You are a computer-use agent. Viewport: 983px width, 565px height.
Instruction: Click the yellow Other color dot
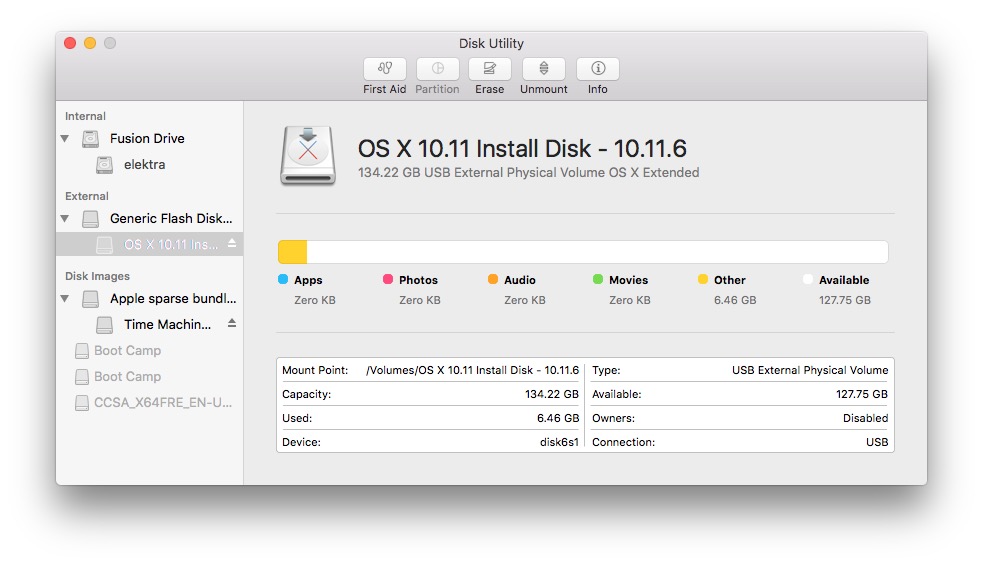pyautogui.click(x=703, y=279)
